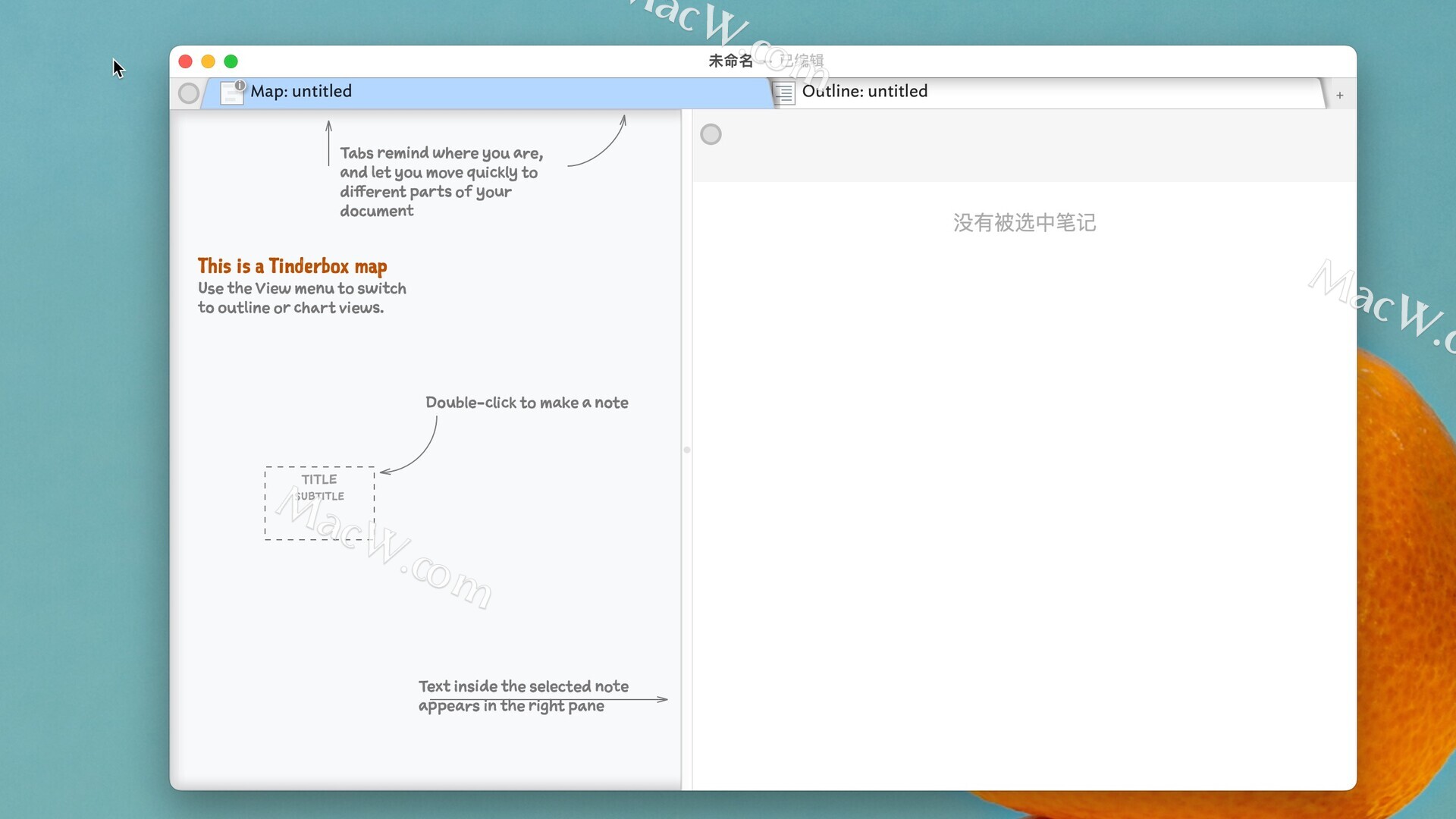
Task: Click the 'This is a Tinderbox map' heading
Action: tap(292, 266)
